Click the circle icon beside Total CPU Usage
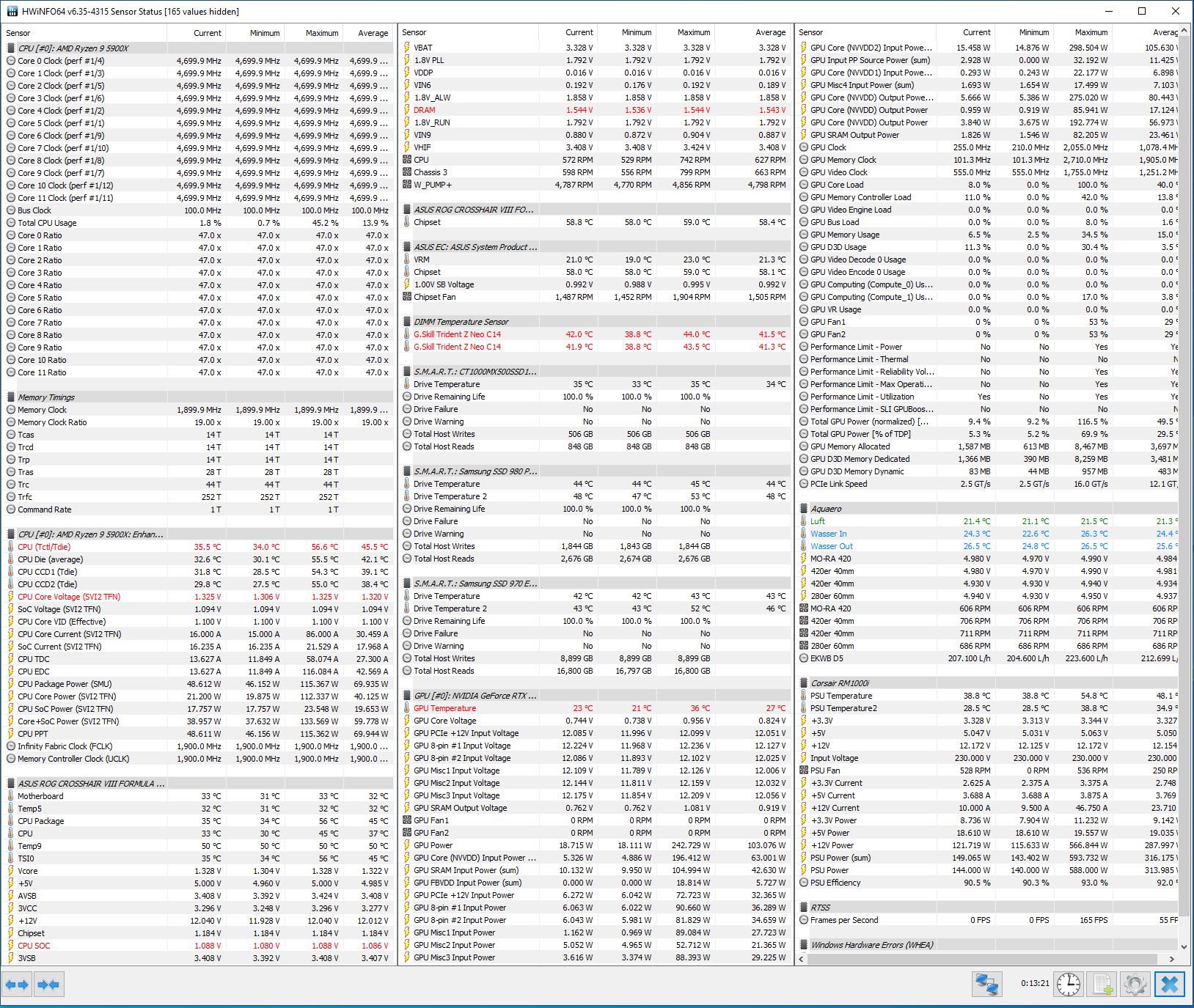The image size is (1194, 1008). (11, 223)
